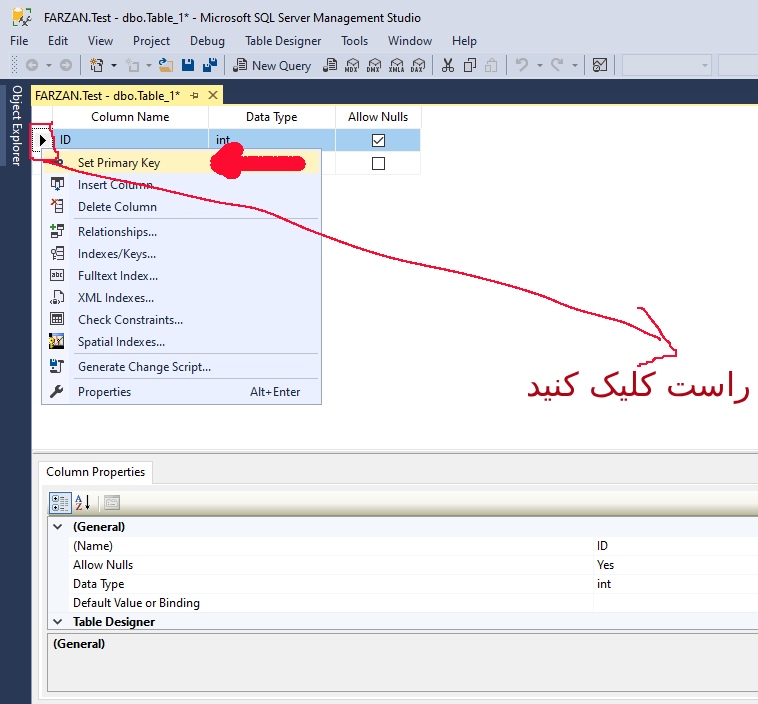758x704 pixels.
Task: Click the XMLA query toolbar icon
Action: coord(396,65)
